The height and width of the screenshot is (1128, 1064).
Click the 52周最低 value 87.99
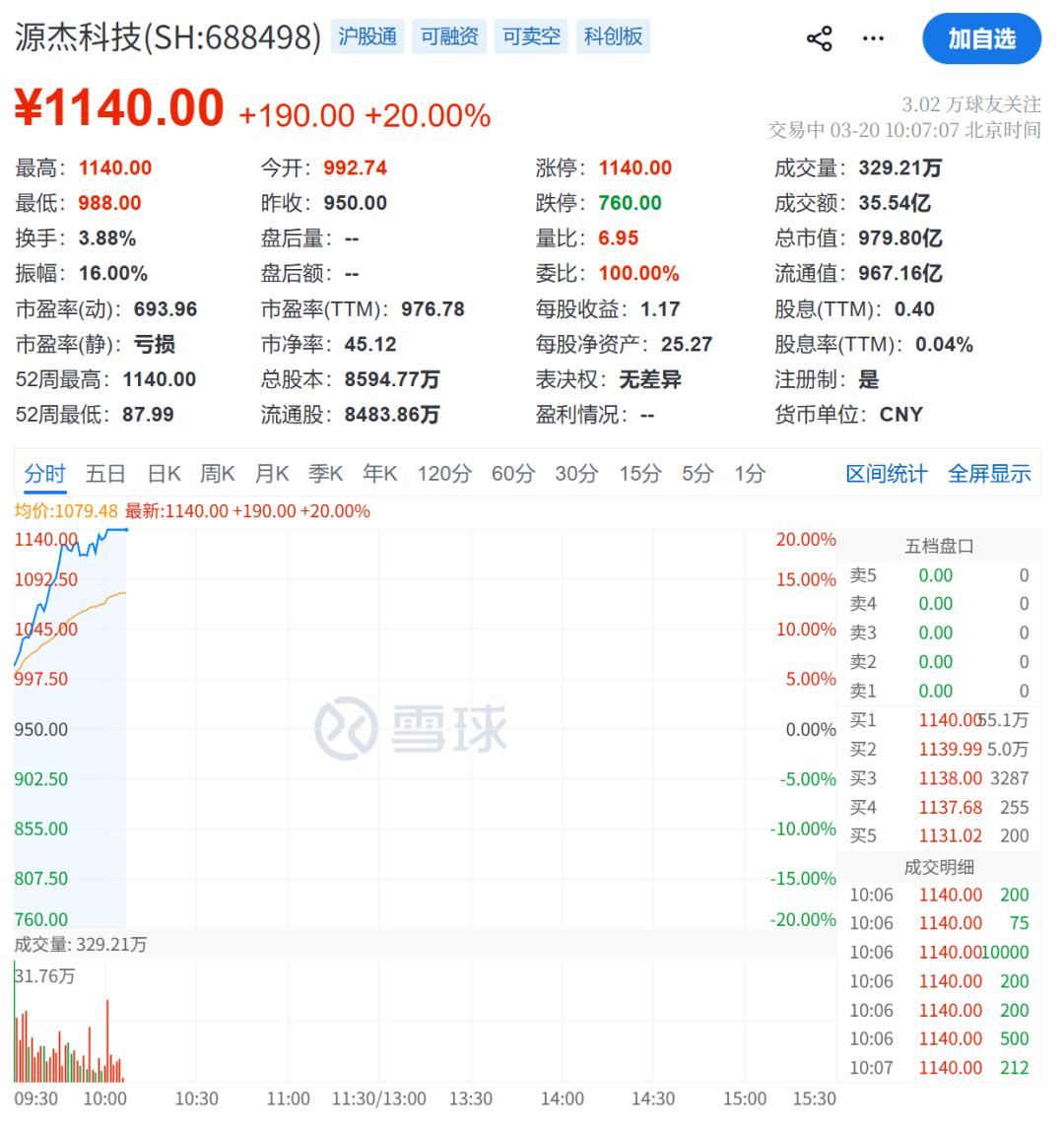148,415
